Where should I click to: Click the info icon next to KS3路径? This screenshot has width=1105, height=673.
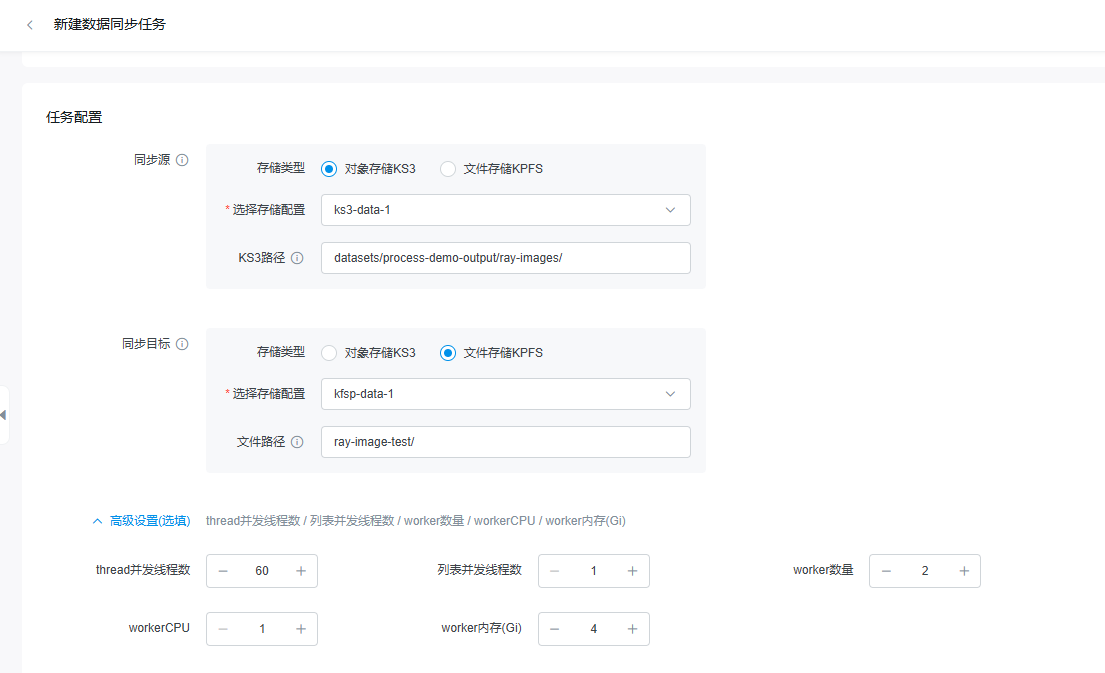297,258
